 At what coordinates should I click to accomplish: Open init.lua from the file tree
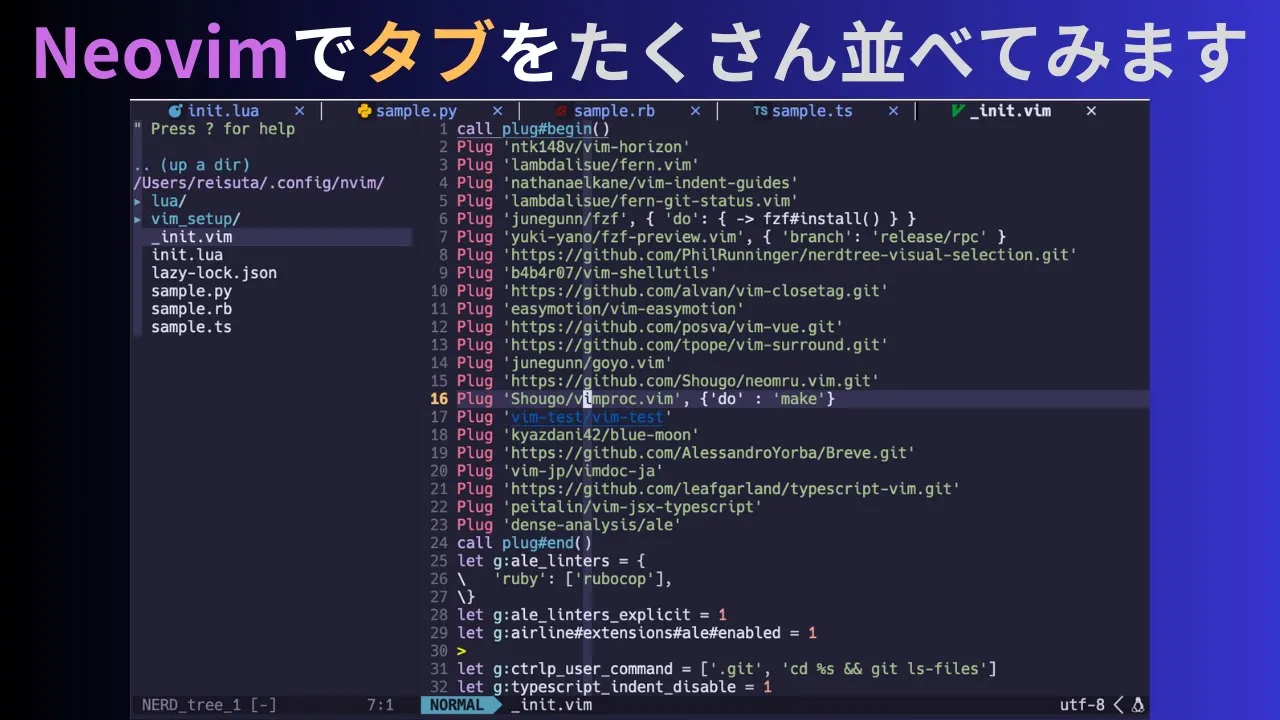coord(187,255)
